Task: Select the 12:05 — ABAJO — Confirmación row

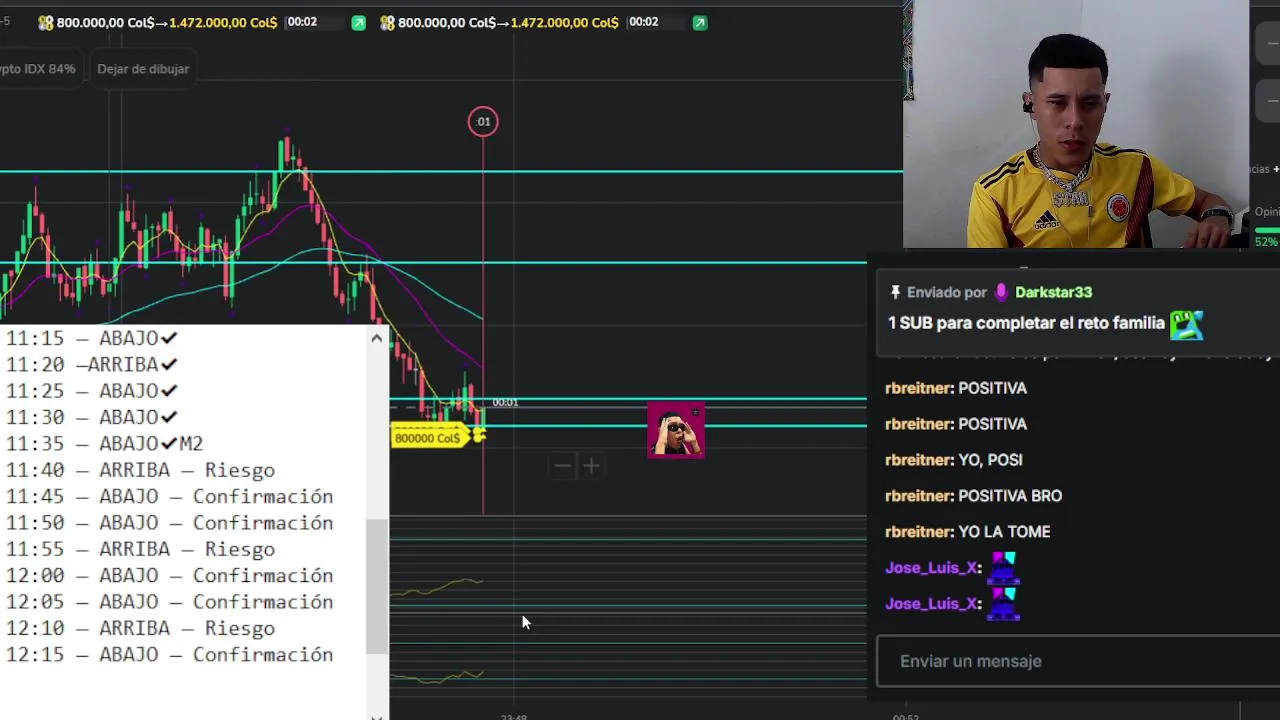Action: 170,601
